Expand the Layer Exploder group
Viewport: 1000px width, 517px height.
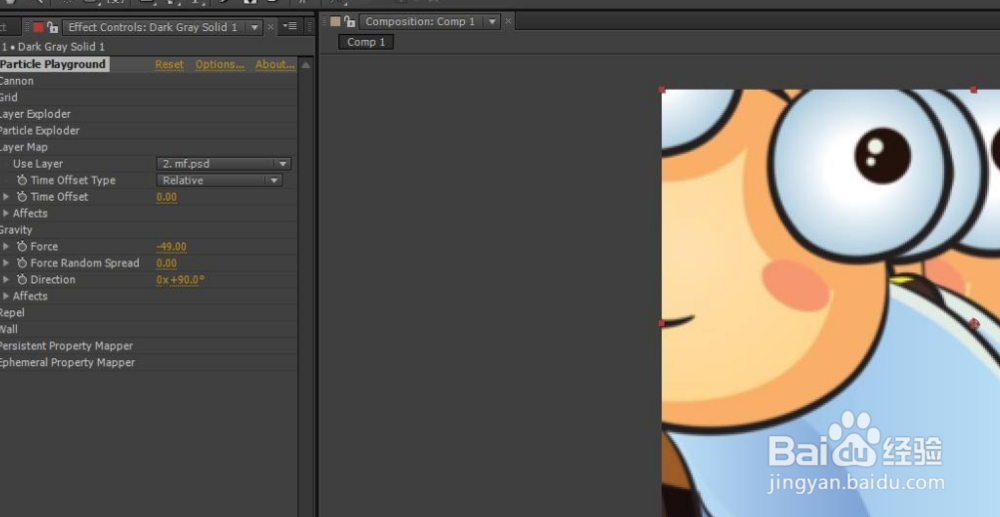click(35, 114)
